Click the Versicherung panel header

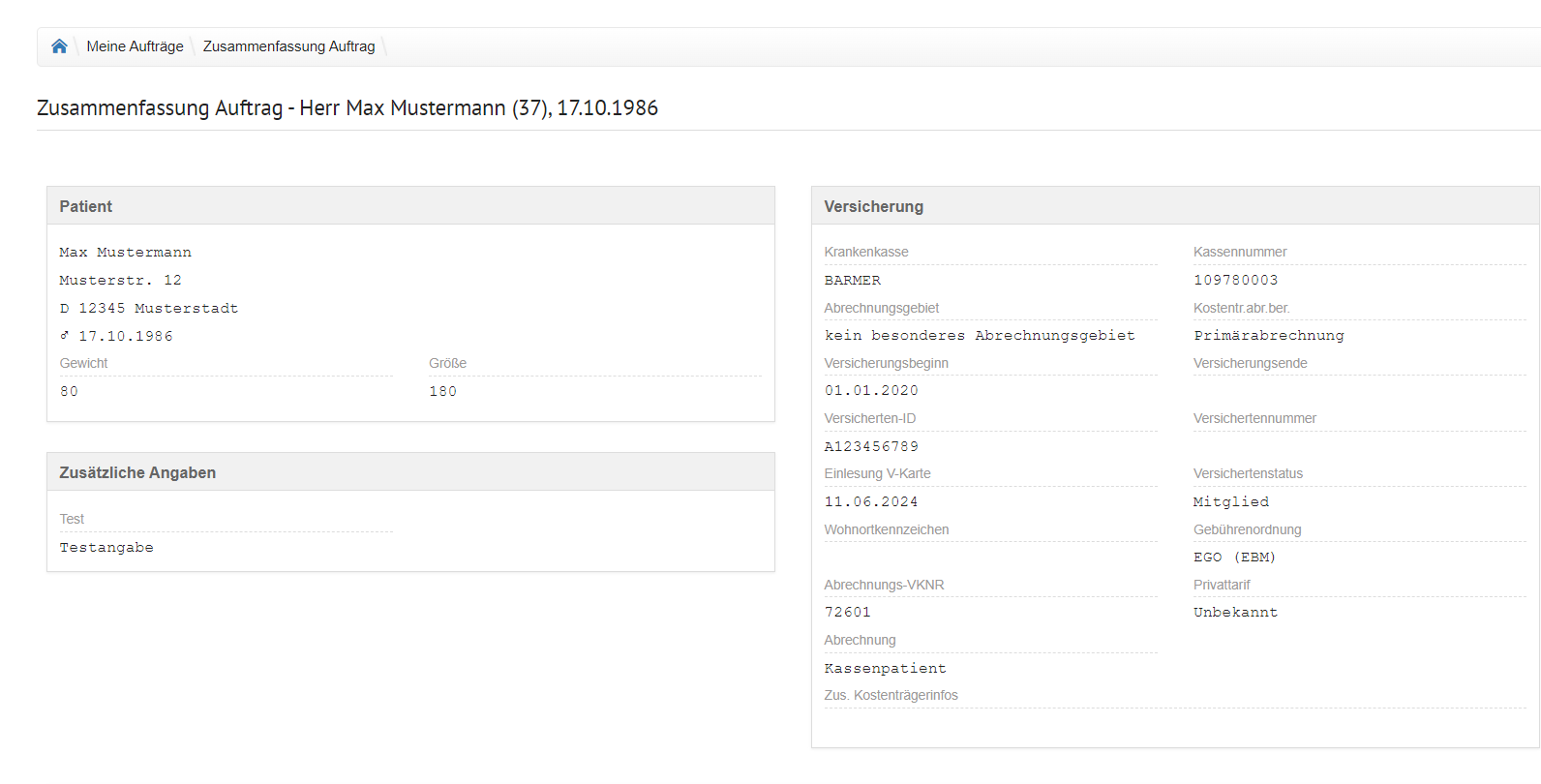tap(873, 206)
